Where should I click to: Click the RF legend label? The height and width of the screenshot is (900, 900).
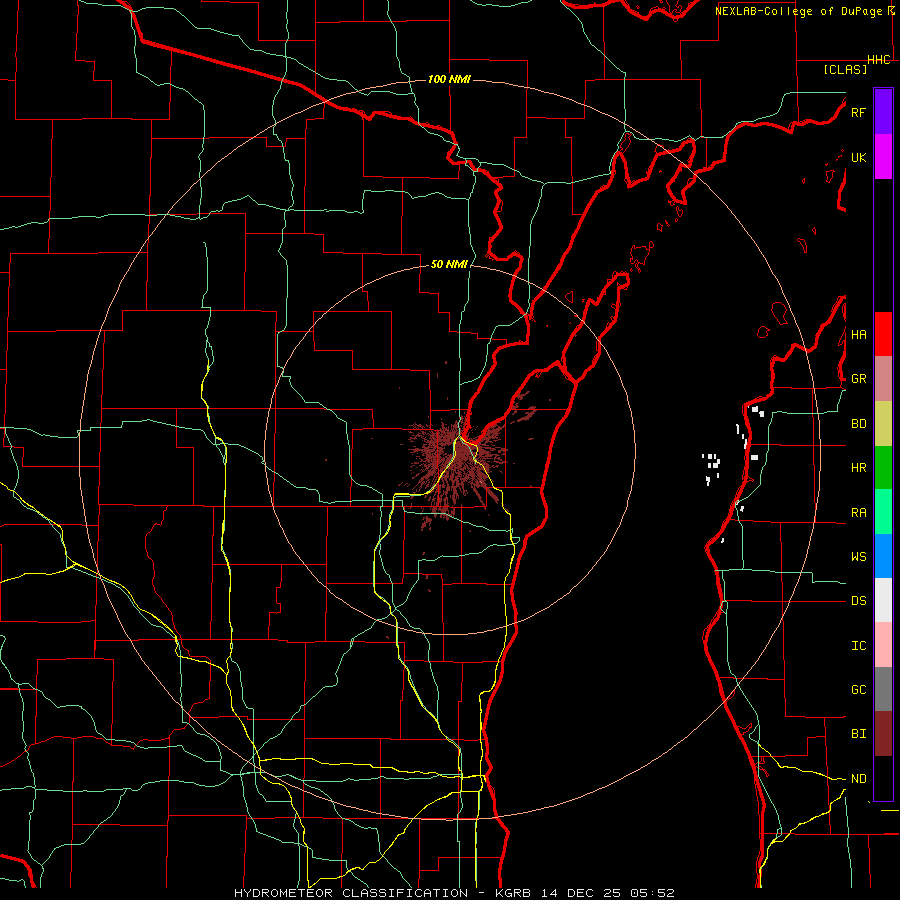click(858, 112)
